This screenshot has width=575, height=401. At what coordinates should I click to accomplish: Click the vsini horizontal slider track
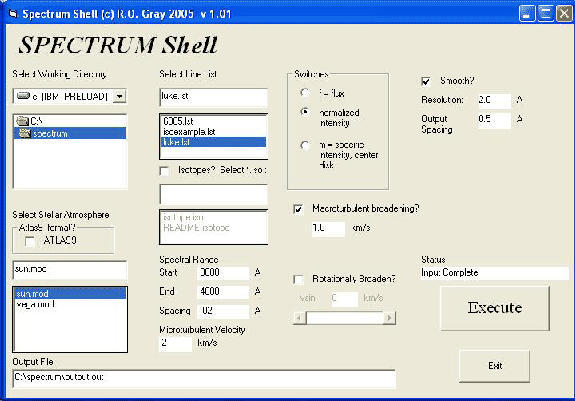click(x=344, y=317)
